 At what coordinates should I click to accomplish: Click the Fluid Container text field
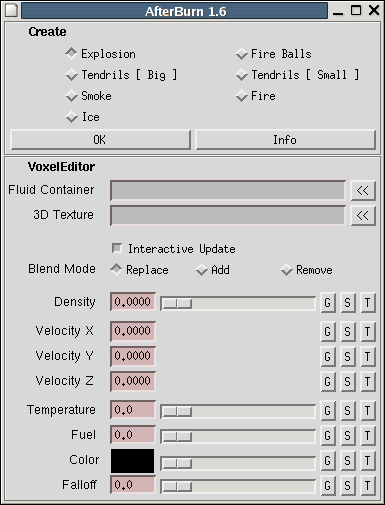[228, 190]
